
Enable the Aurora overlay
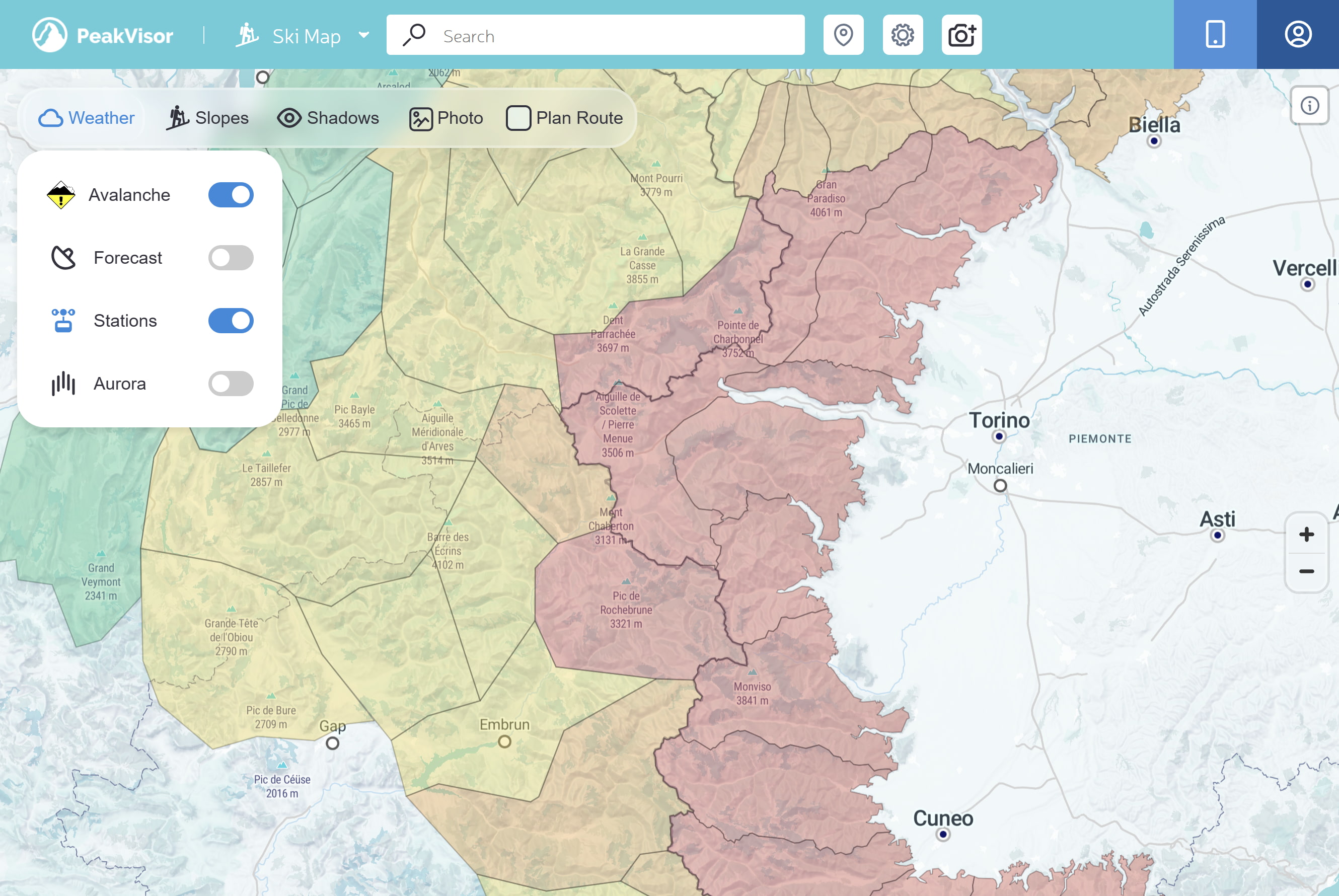(x=231, y=384)
